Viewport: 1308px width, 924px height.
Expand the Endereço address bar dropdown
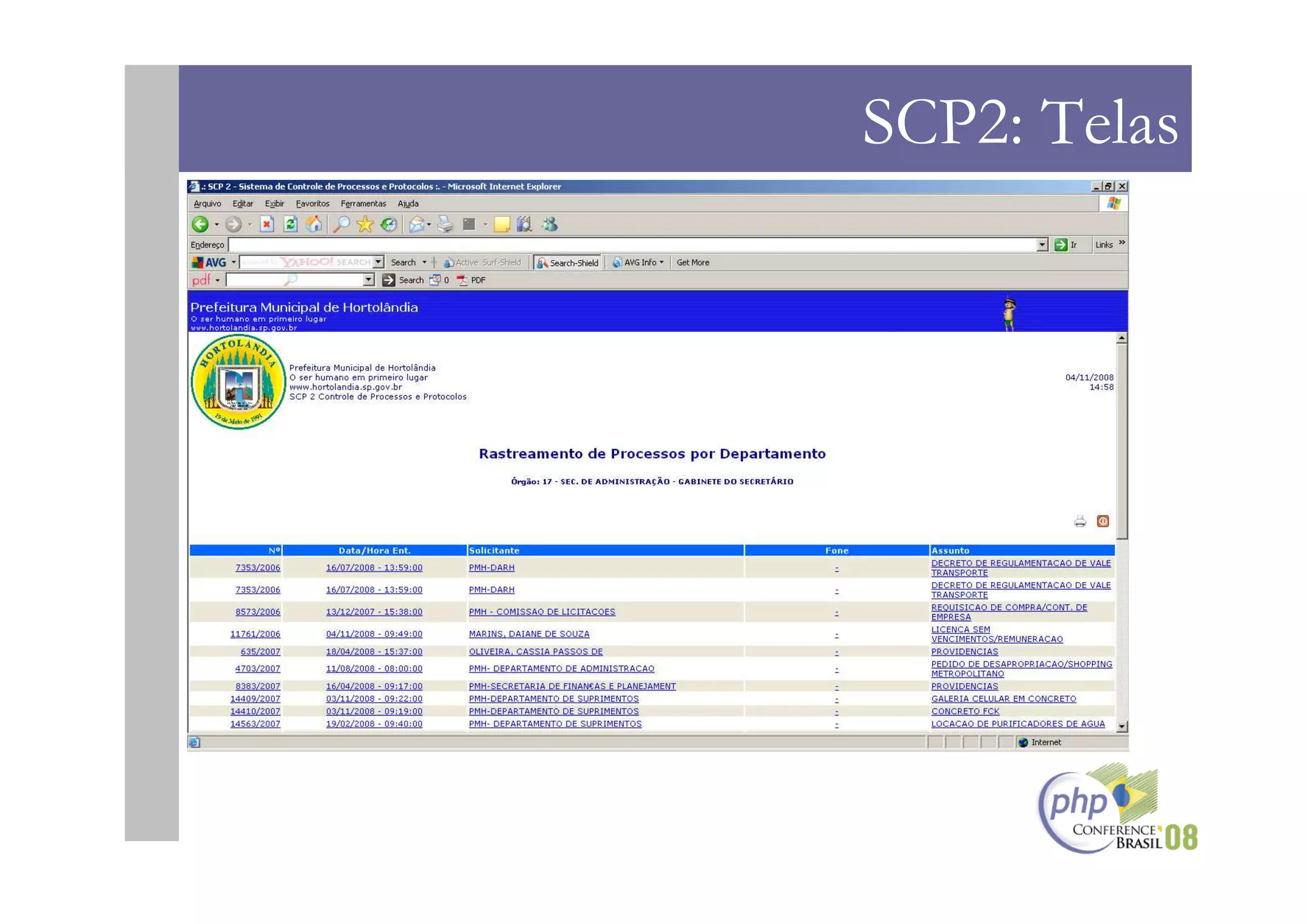[1042, 245]
